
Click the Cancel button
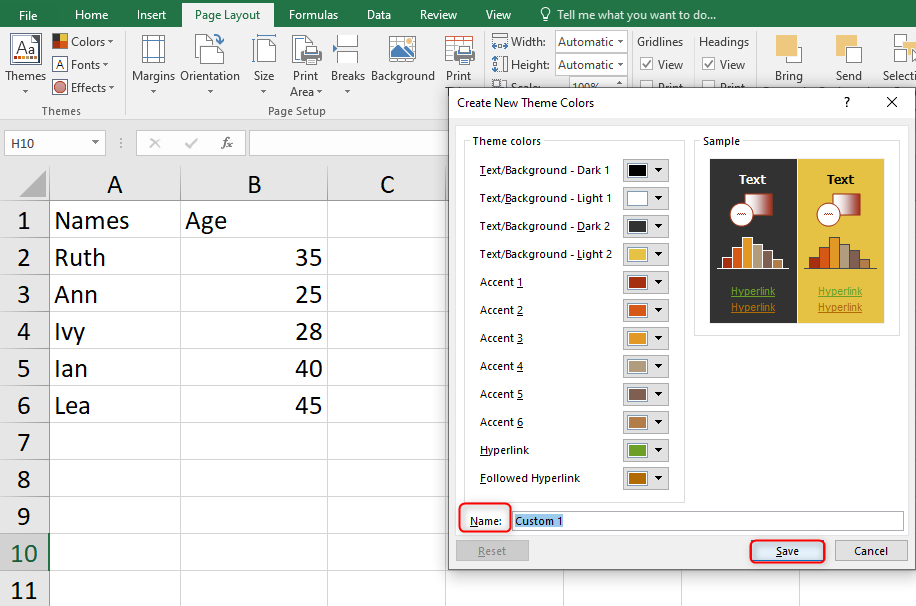[x=871, y=550]
